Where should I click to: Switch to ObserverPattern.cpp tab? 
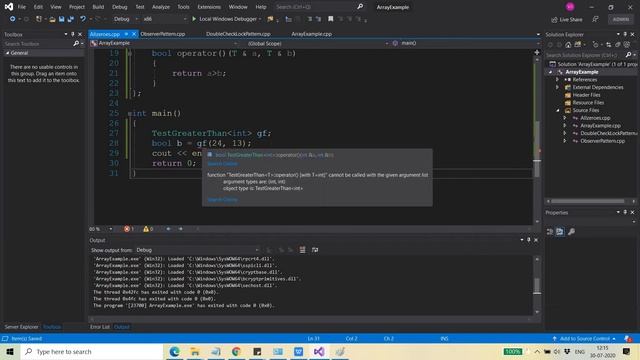[x=163, y=34]
